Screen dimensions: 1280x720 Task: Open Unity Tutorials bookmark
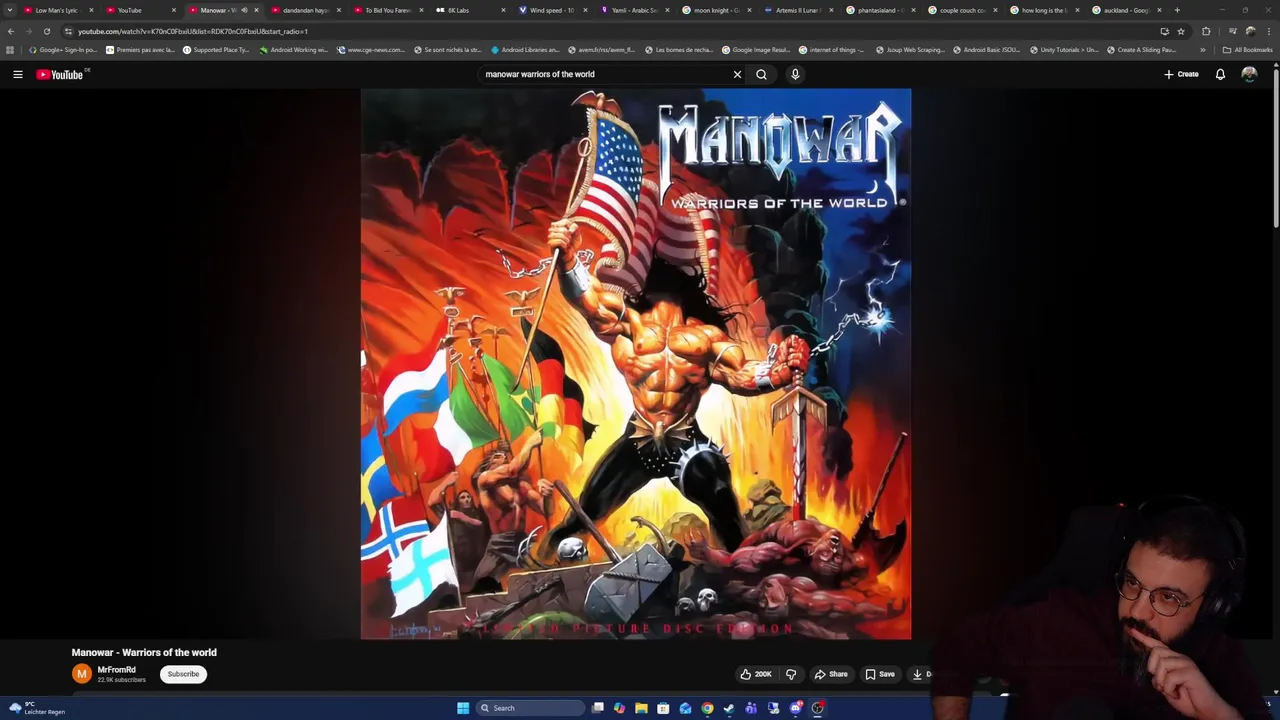pos(1063,49)
